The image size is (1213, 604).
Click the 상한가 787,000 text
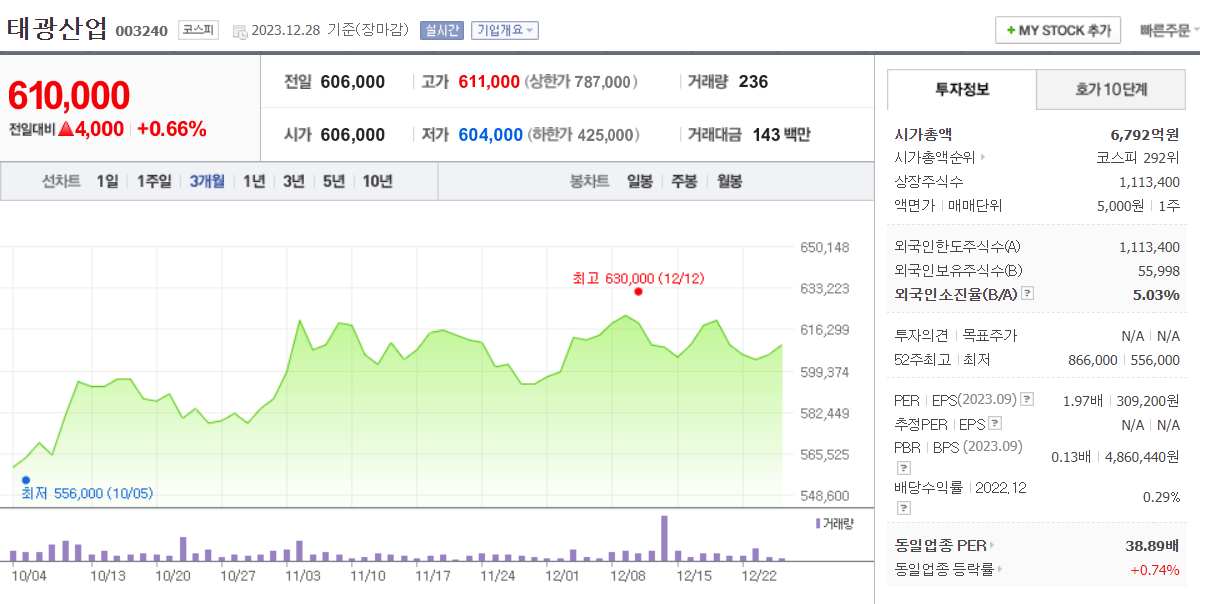(581, 82)
